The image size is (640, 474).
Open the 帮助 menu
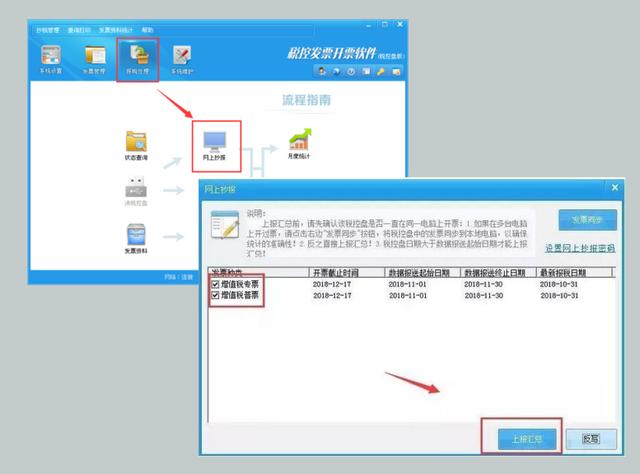click(x=147, y=30)
